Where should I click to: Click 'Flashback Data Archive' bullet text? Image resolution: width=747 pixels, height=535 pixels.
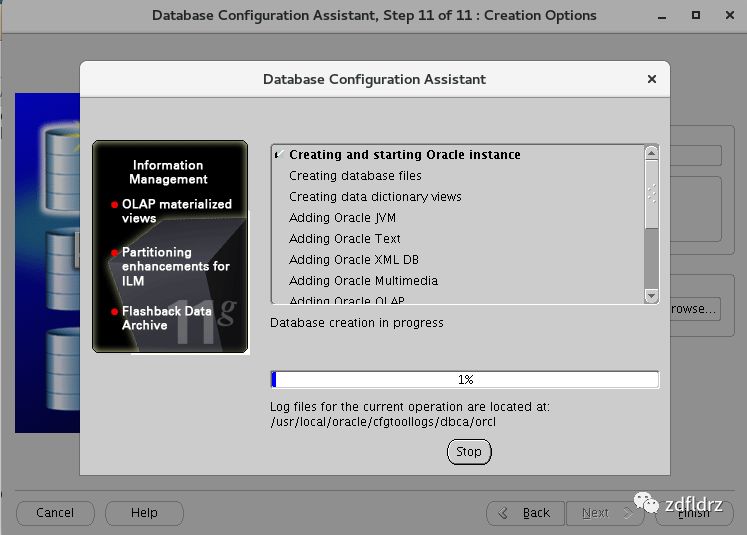[167, 318]
